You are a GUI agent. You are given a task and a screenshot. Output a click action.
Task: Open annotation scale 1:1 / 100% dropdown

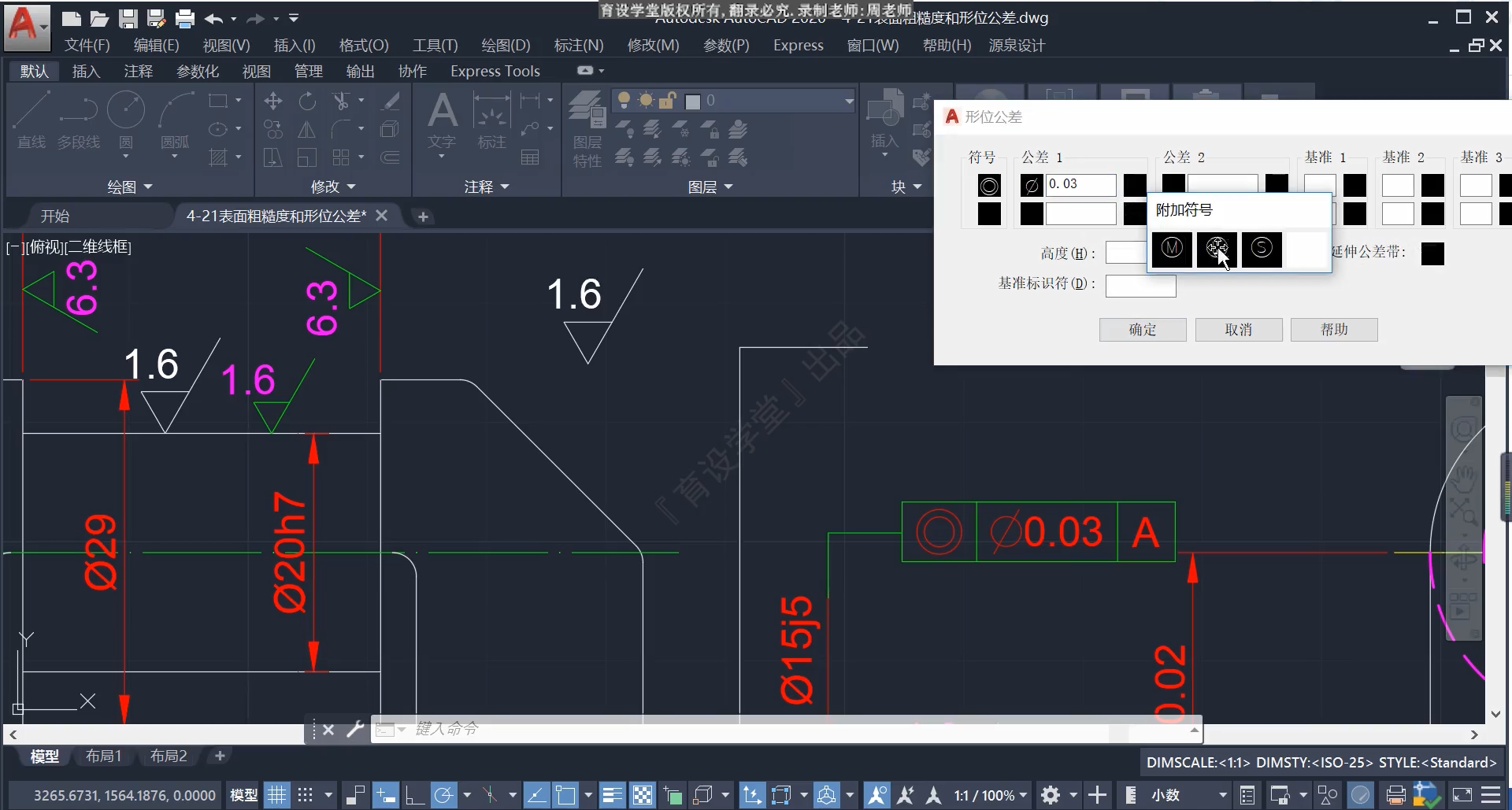991,795
